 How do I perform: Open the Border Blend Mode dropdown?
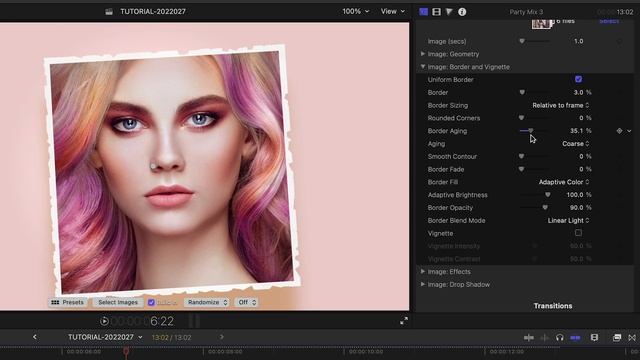coord(569,220)
